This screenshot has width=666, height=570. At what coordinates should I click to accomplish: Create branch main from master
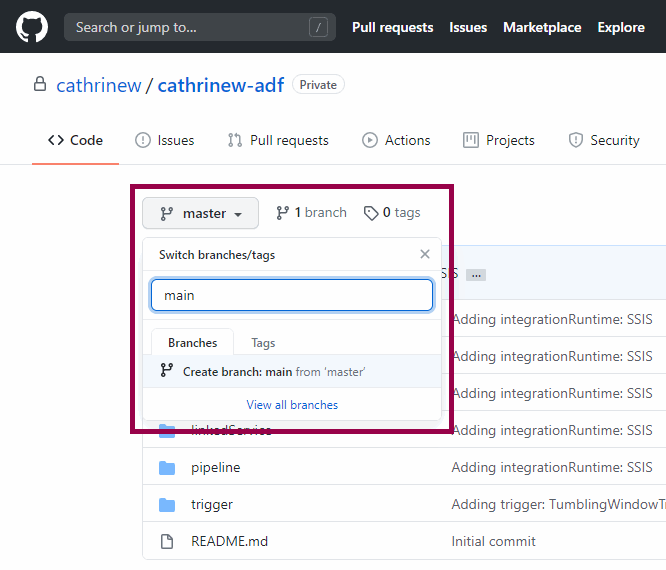pyautogui.click(x=273, y=371)
